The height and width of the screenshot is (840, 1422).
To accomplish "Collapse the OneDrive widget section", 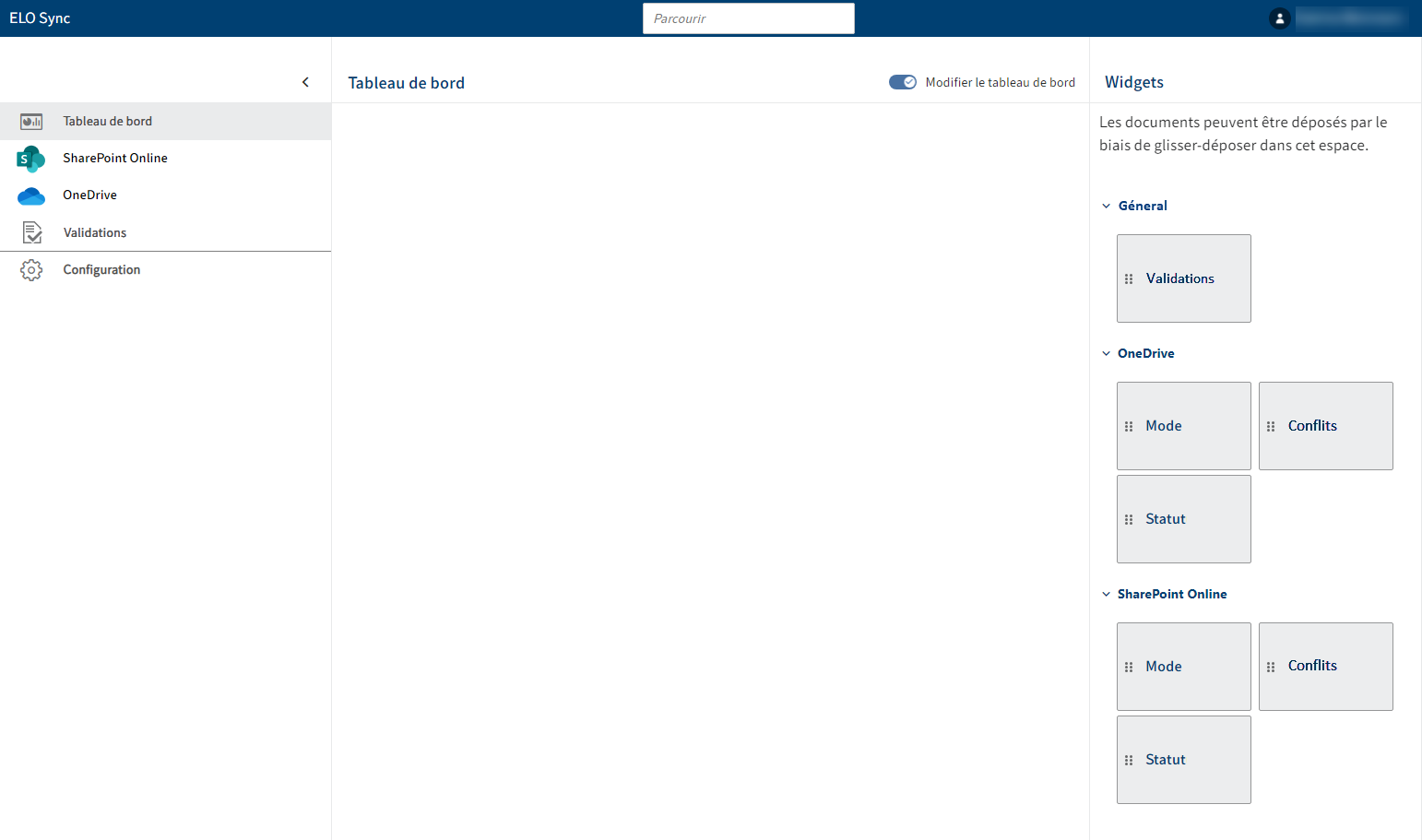I will click(x=1107, y=353).
